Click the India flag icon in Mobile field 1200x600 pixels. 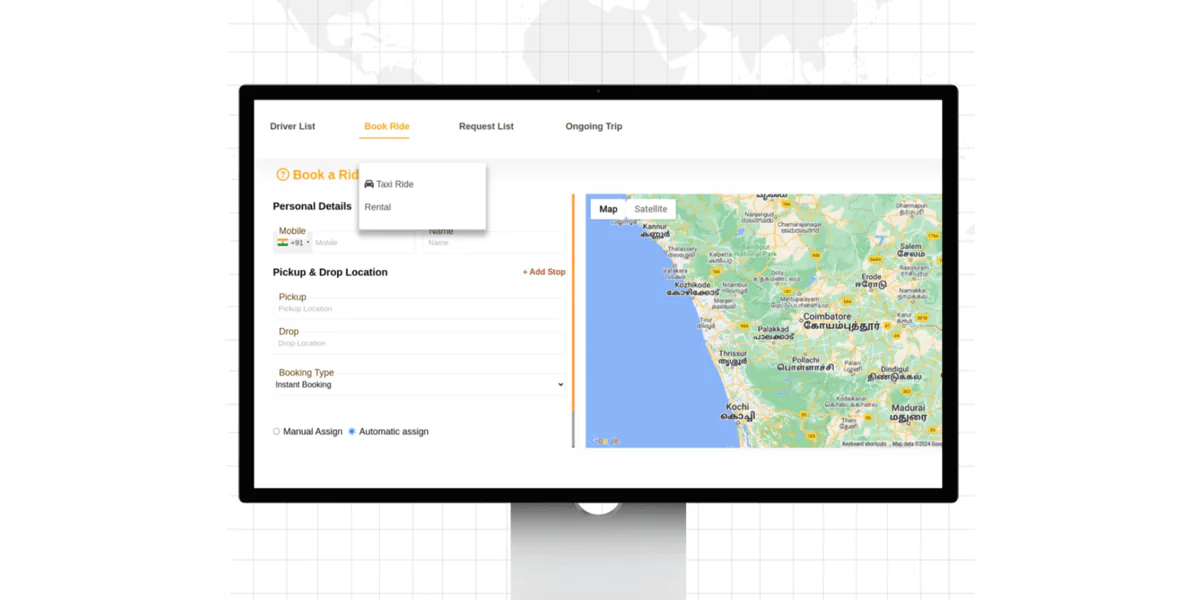(x=283, y=242)
